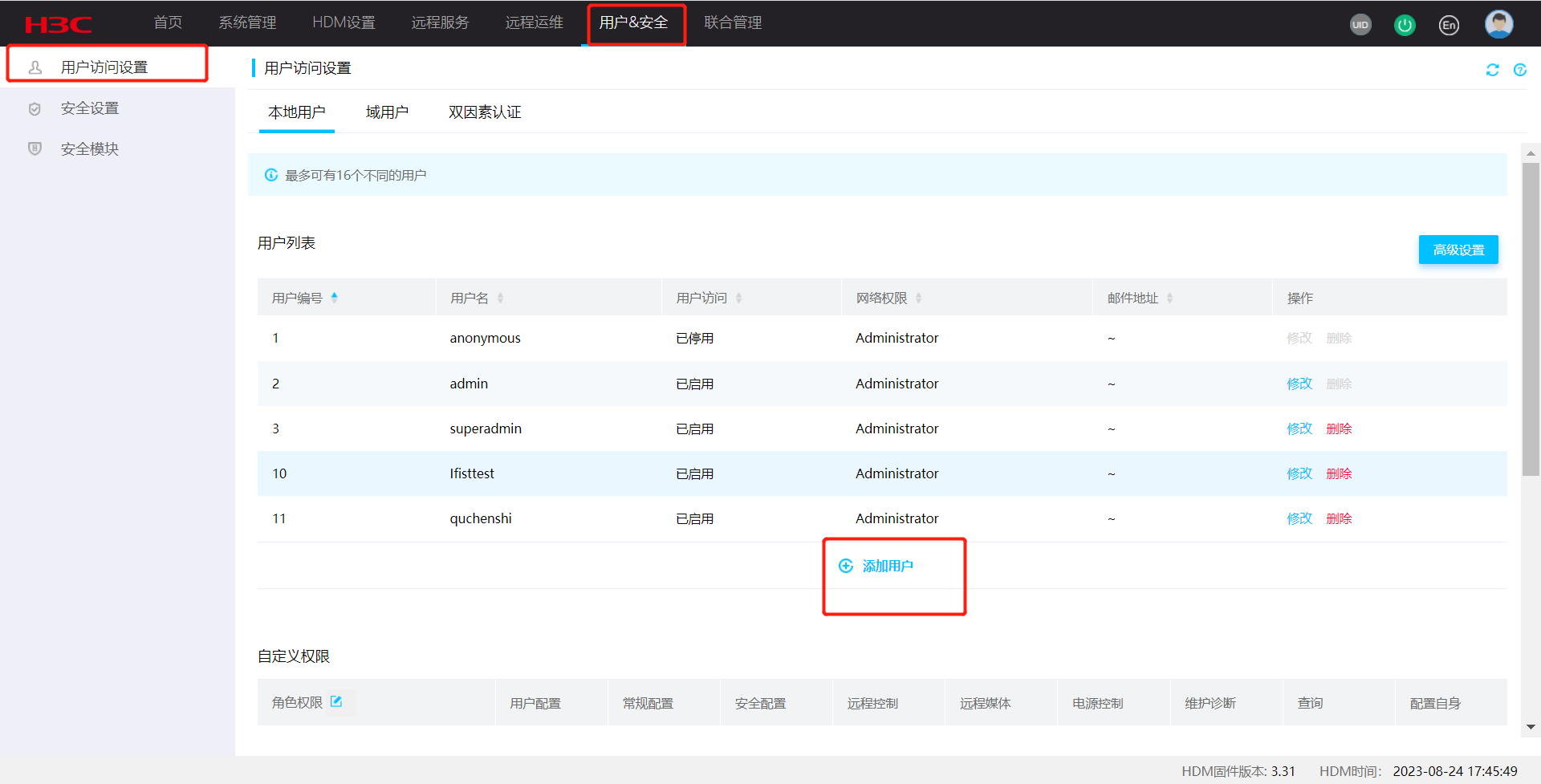Click the 远程控制 column header
This screenshot has width=1541, height=784.
(872, 703)
